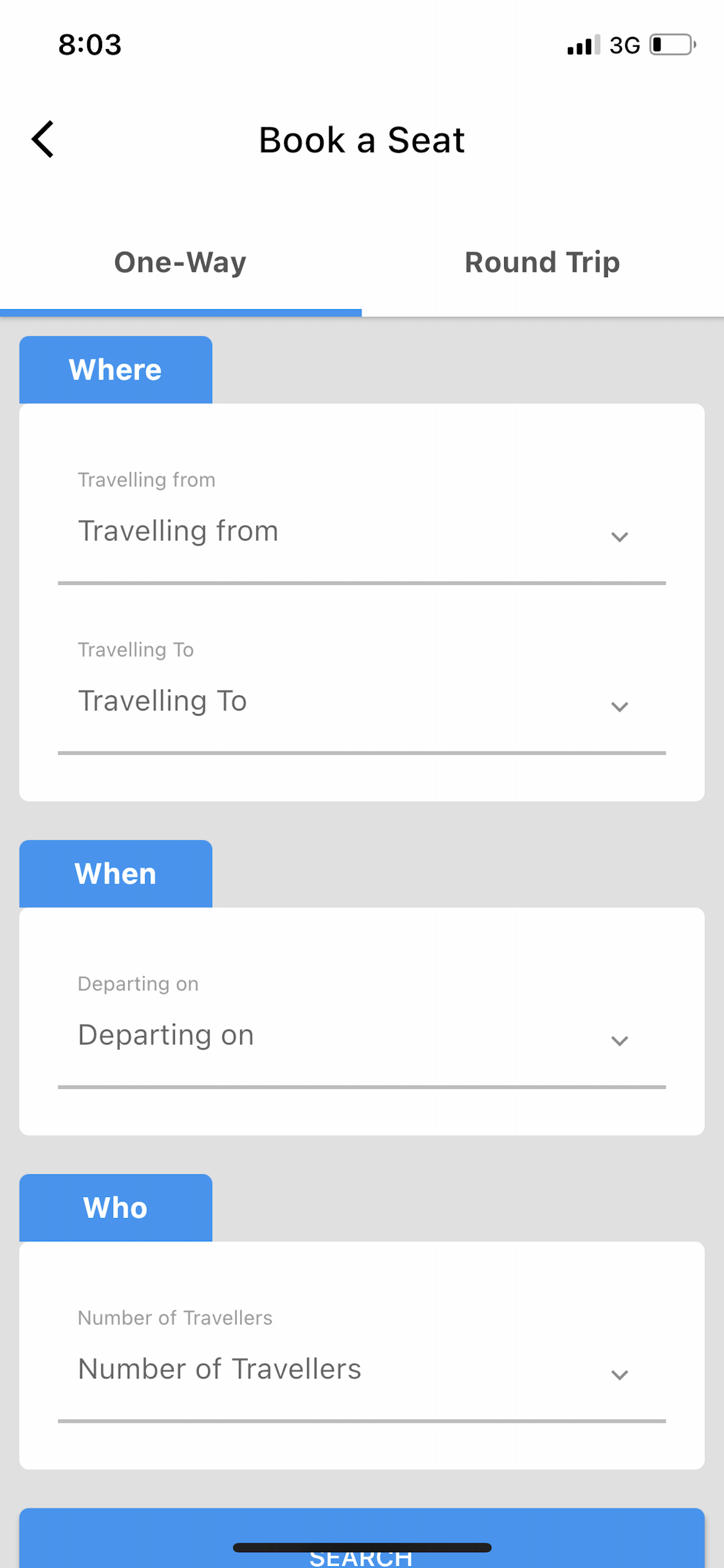The width and height of the screenshot is (724, 1568).
Task: Expand Departing on chevron arrow
Action: pyautogui.click(x=619, y=1040)
